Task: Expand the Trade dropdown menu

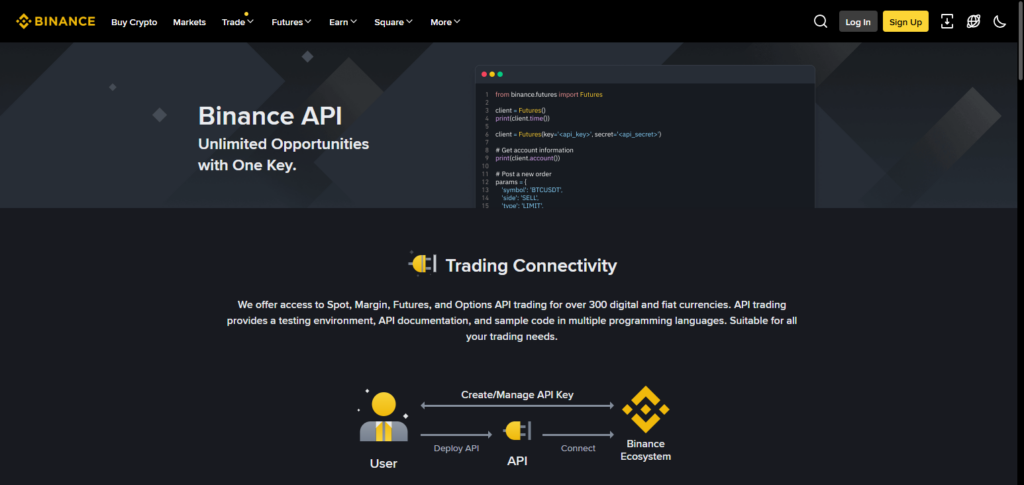Action: (x=238, y=22)
